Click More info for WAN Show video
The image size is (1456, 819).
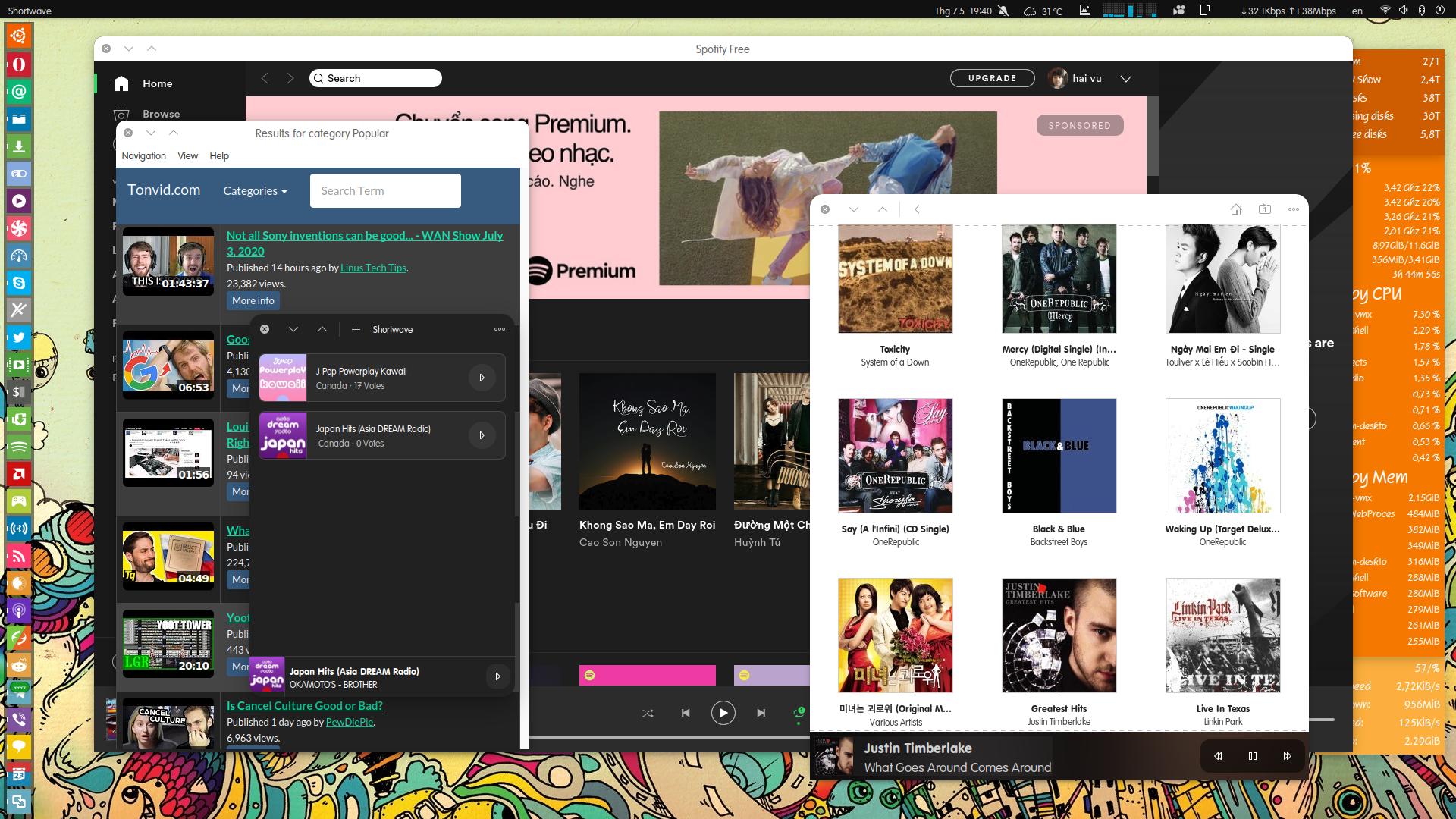tap(253, 301)
